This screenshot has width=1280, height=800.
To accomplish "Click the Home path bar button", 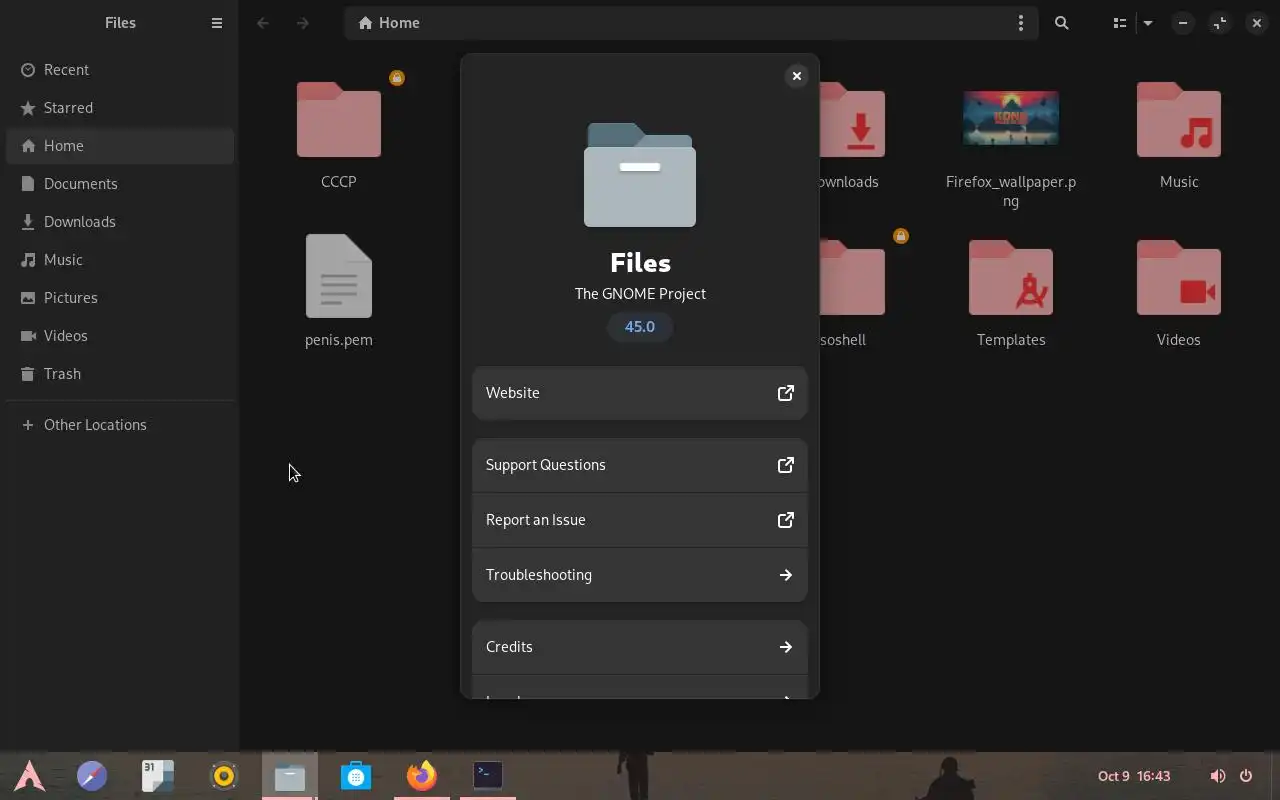I will coord(389,23).
